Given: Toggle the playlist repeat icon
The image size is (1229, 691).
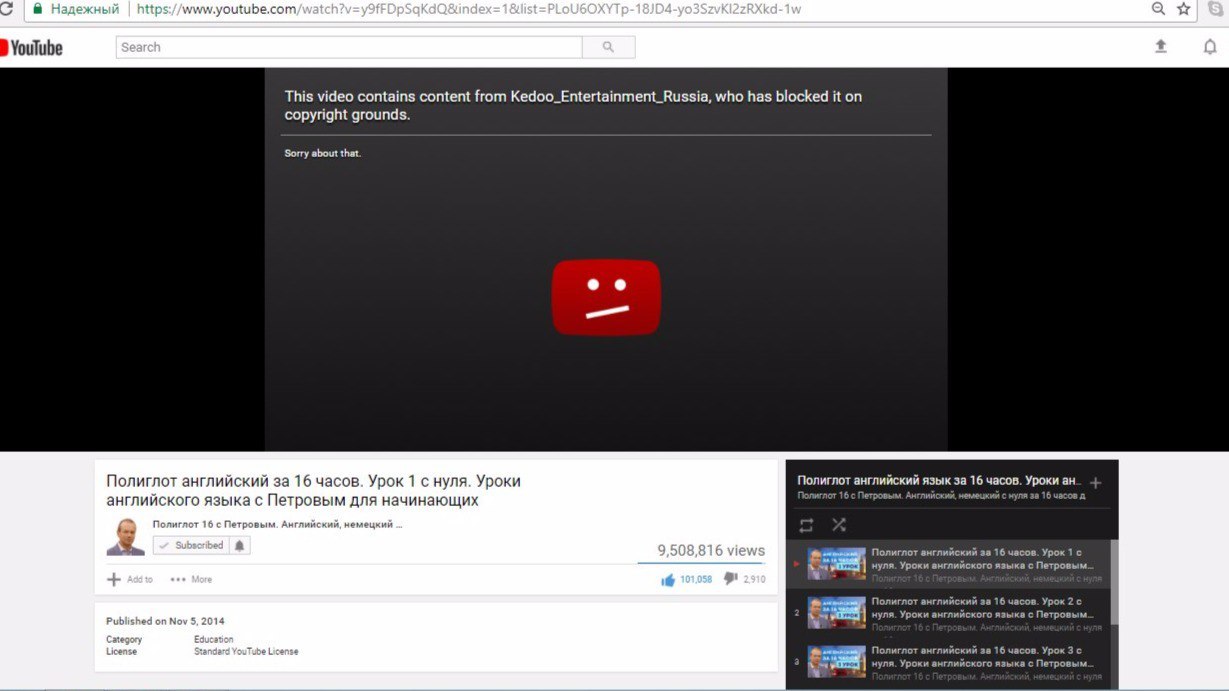Looking at the screenshot, I should (806, 525).
